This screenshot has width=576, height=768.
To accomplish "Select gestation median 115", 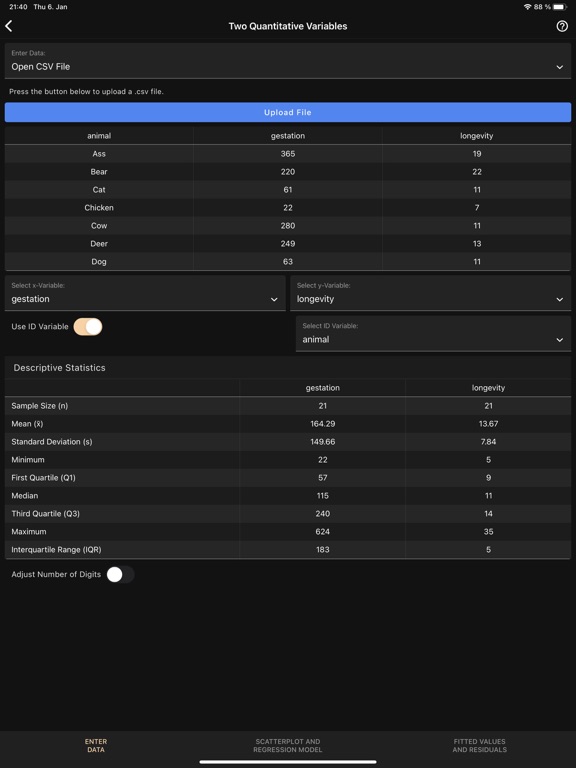I will pos(323,496).
